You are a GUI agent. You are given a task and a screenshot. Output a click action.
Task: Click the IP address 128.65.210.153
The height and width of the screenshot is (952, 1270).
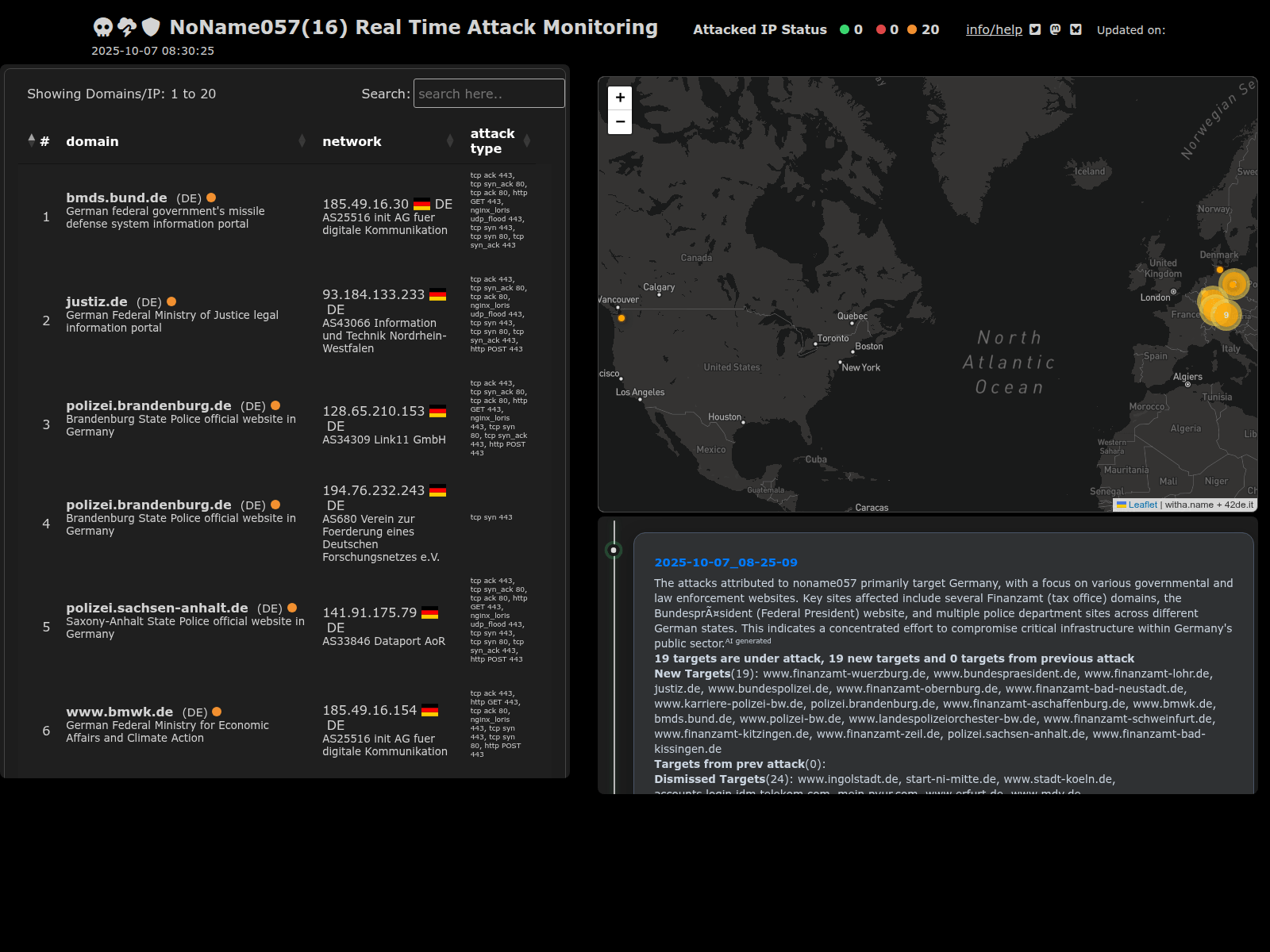click(x=373, y=411)
